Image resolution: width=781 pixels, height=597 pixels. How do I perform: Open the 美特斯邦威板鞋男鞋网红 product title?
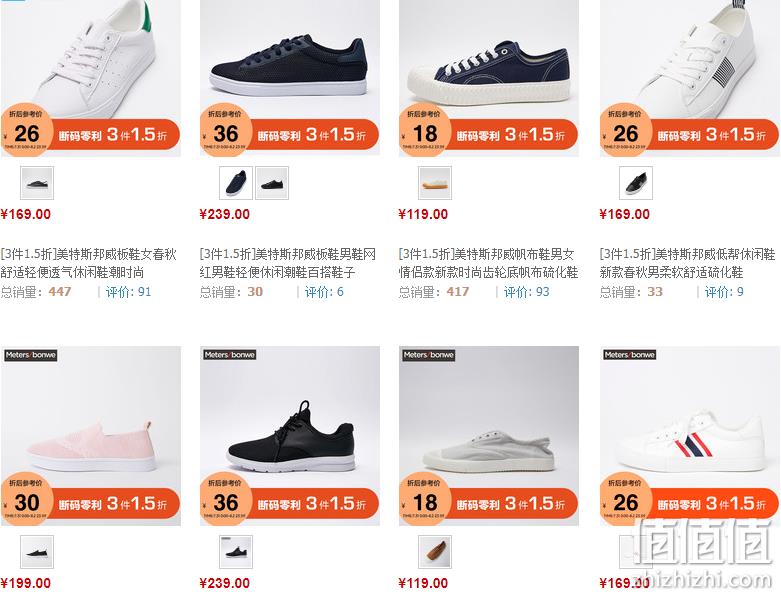pyautogui.click(x=288, y=263)
